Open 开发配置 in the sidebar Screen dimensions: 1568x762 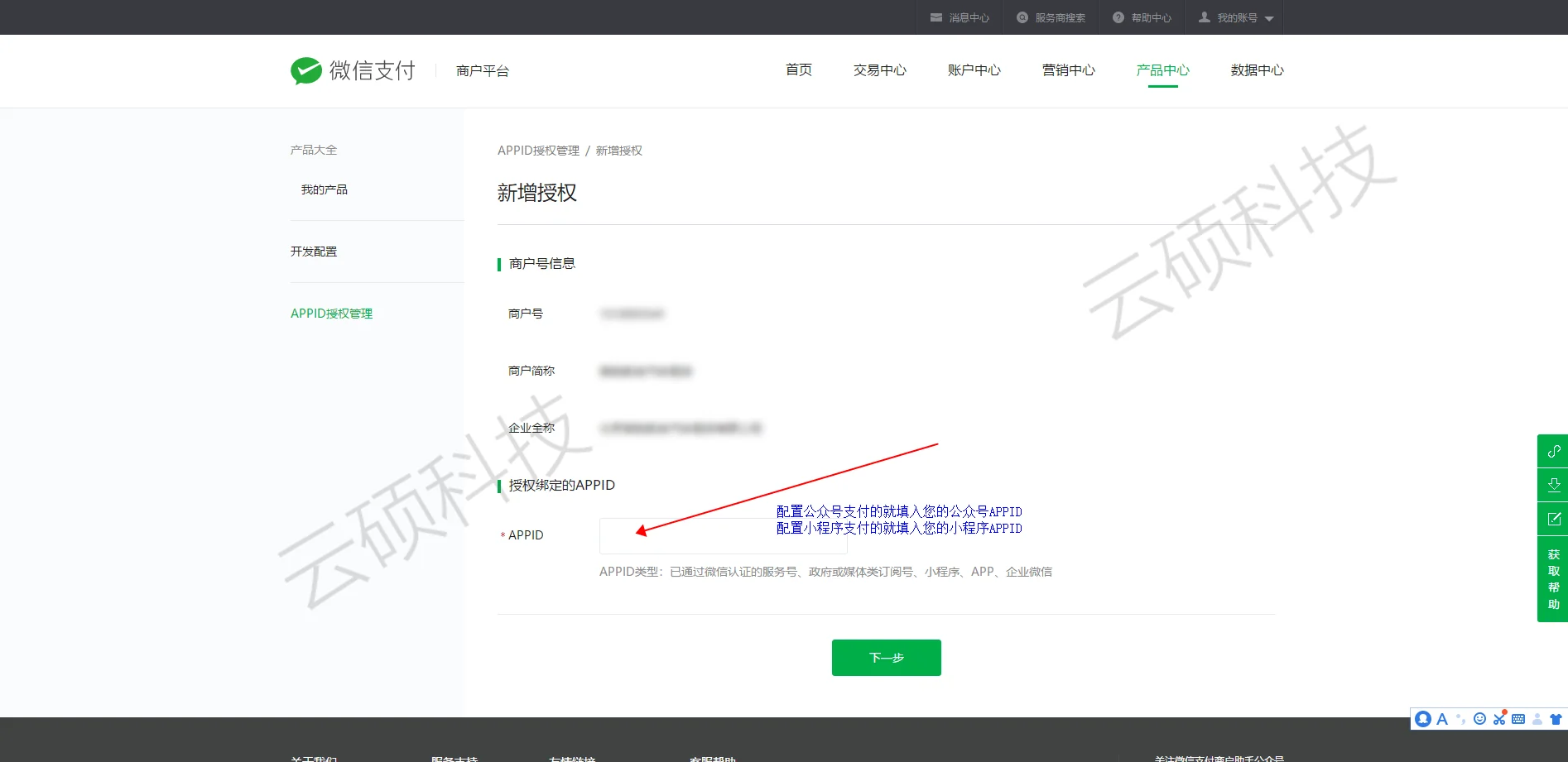click(314, 252)
